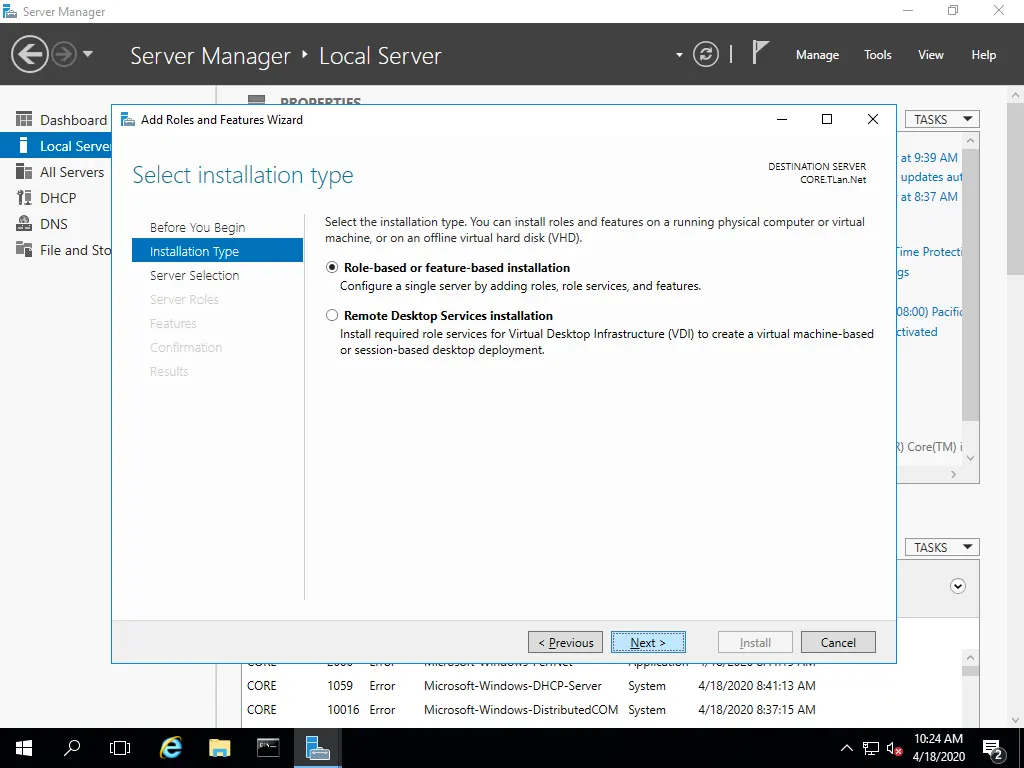Open Command Prompt from taskbar
This screenshot has height=768, width=1024.
[x=268, y=747]
